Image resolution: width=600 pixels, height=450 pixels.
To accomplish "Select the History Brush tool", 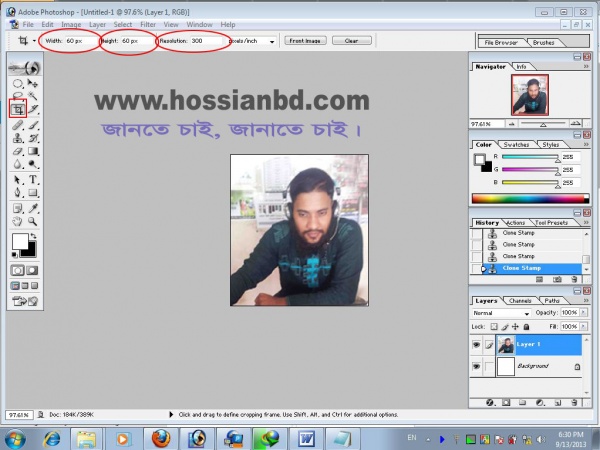I will [x=33, y=138].
